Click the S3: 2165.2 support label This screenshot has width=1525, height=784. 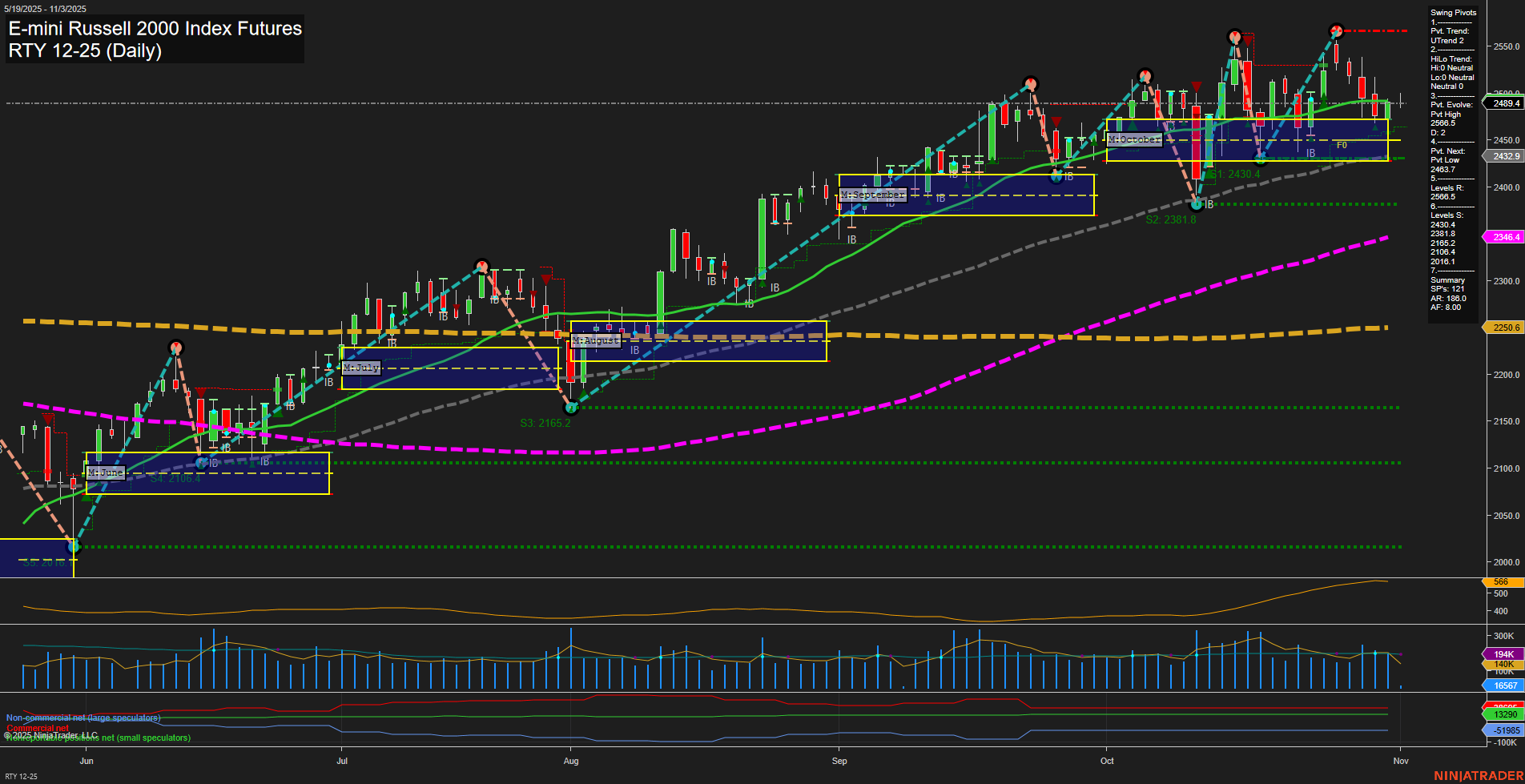click(545, 423)
